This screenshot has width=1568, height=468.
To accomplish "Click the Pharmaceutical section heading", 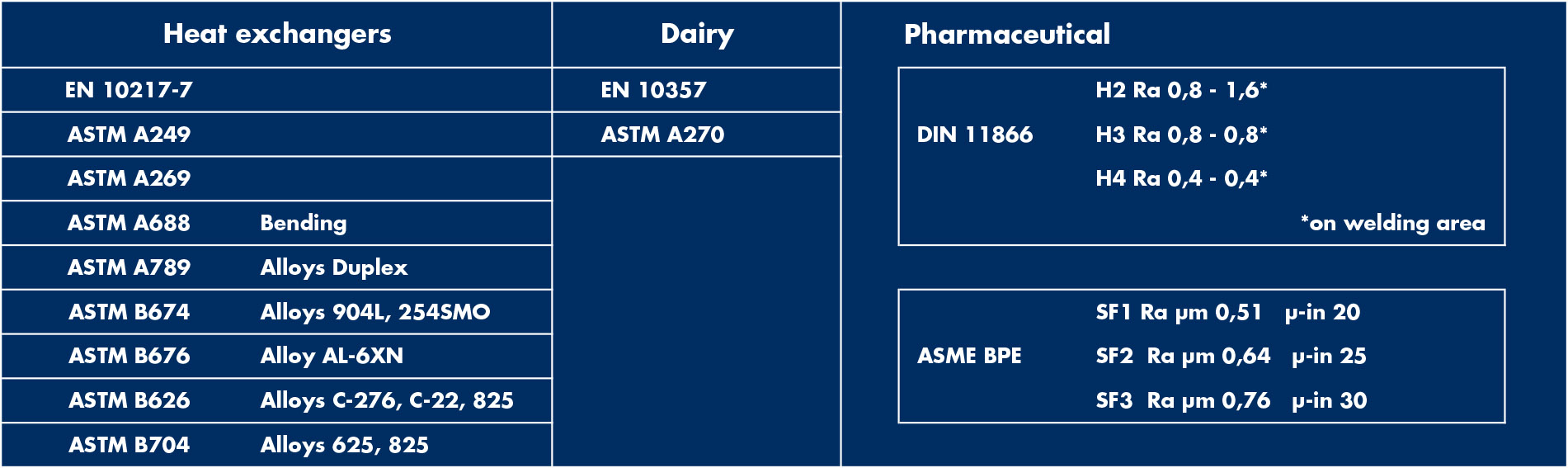I will [x=1006, y=34].
